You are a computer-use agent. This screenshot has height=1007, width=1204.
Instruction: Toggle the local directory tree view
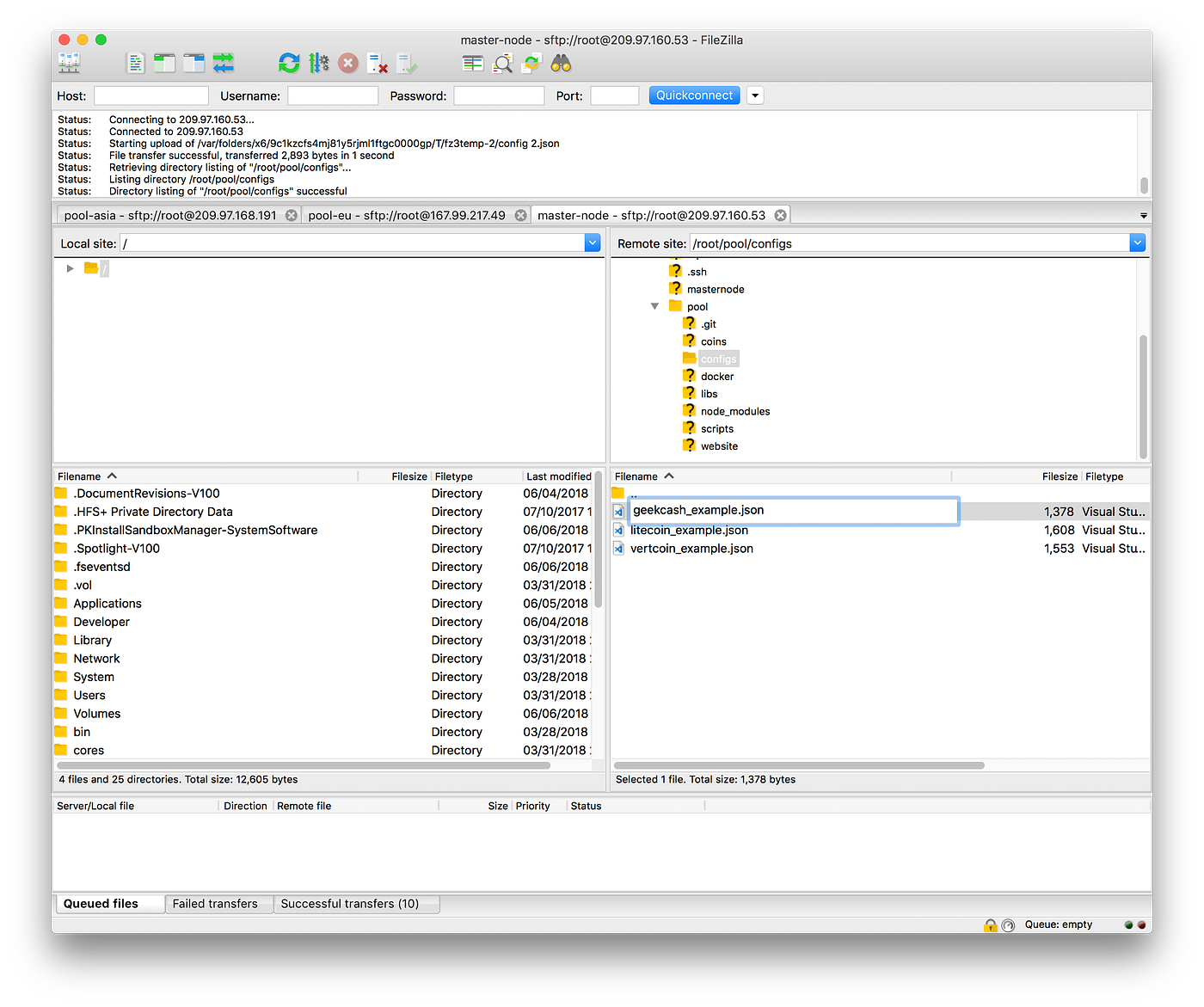point(164,63)
